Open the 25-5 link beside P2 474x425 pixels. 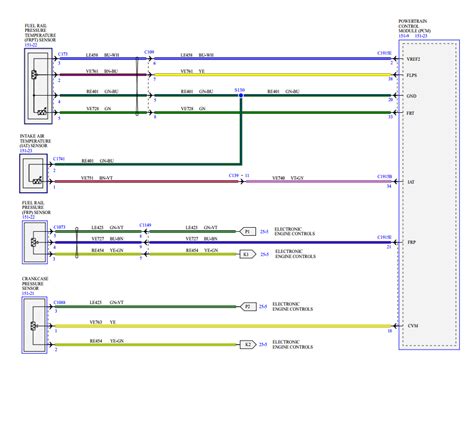coord(263,306)
